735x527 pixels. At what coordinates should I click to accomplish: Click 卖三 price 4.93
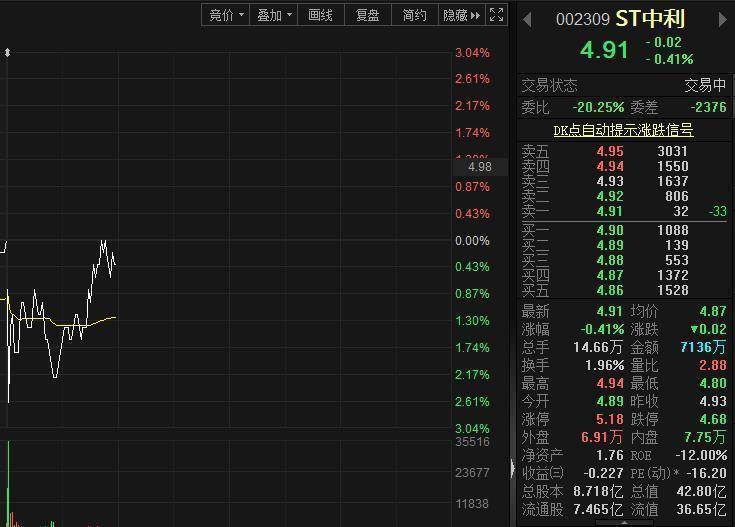click(610, 181)
